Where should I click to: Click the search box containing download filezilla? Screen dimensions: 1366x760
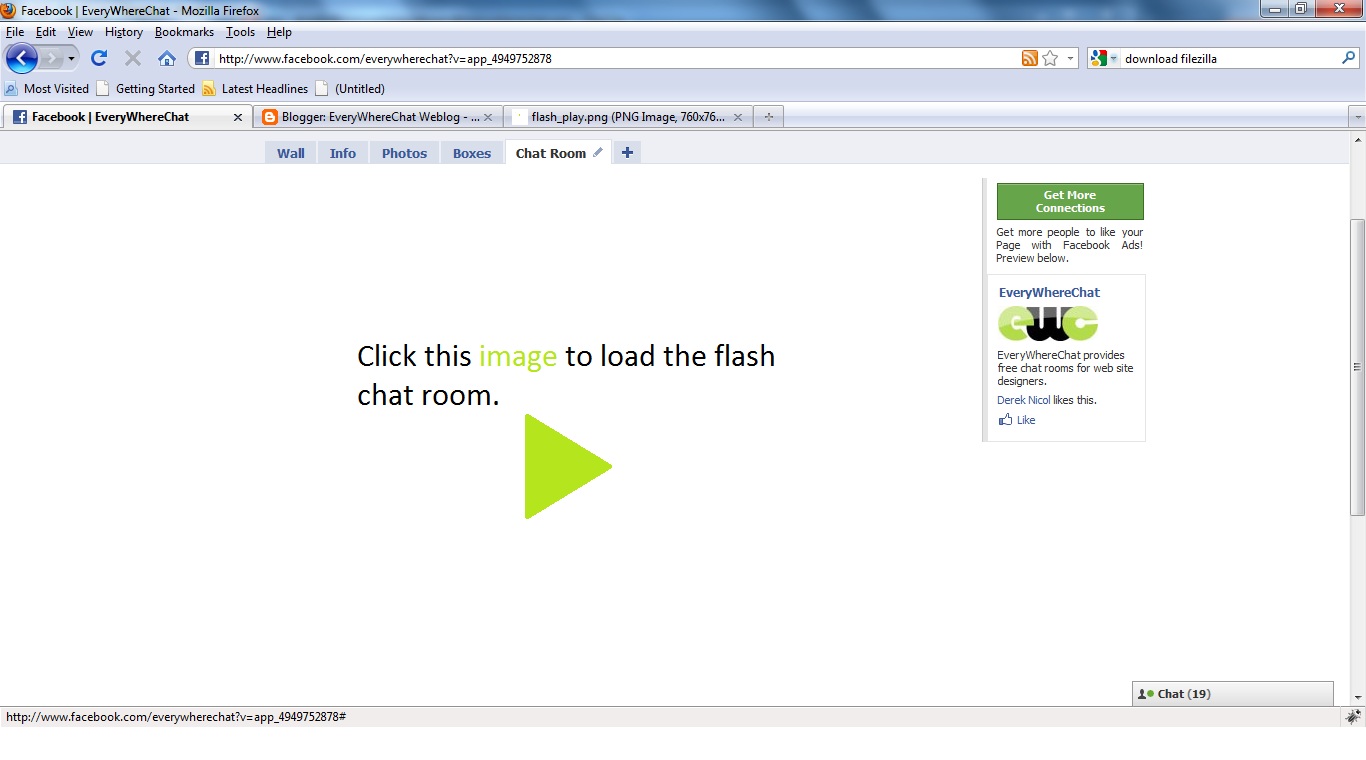click(1229, 58)
